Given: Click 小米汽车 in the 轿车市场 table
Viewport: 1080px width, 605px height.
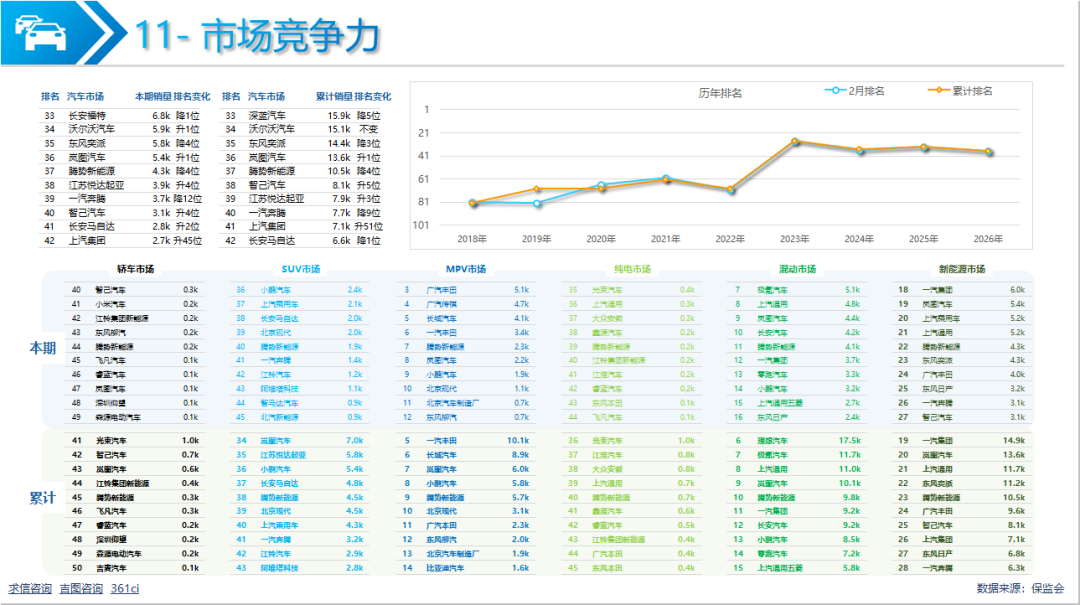Looking at the screenshot, I should [110, 304].
